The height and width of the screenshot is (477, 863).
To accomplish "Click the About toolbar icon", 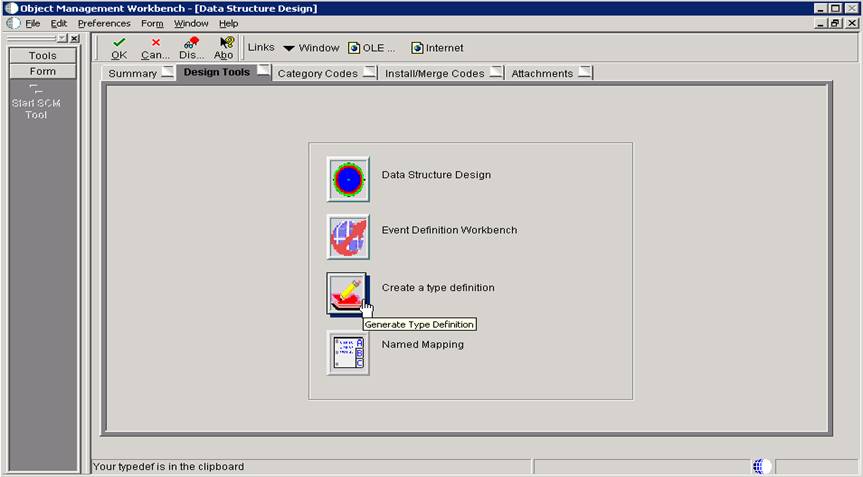I will 224,48.
